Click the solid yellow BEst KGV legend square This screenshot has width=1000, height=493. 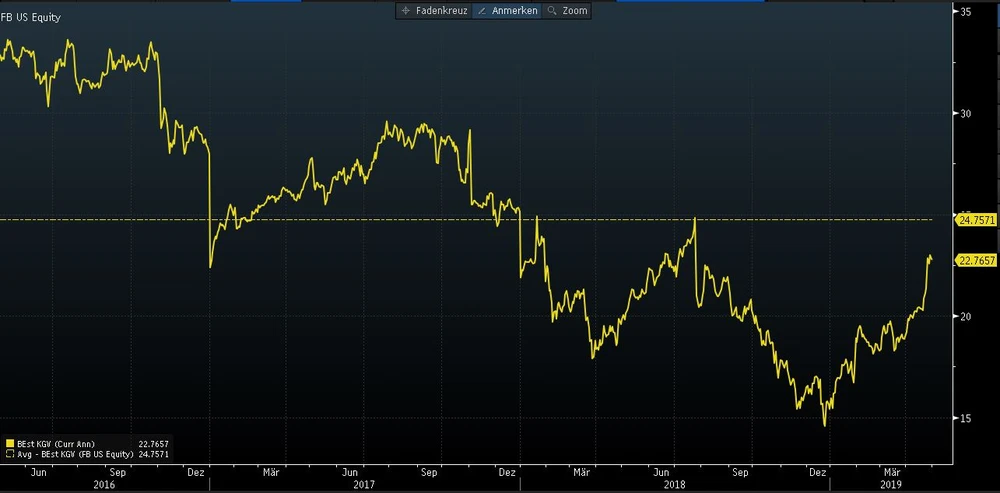point(9,441)
